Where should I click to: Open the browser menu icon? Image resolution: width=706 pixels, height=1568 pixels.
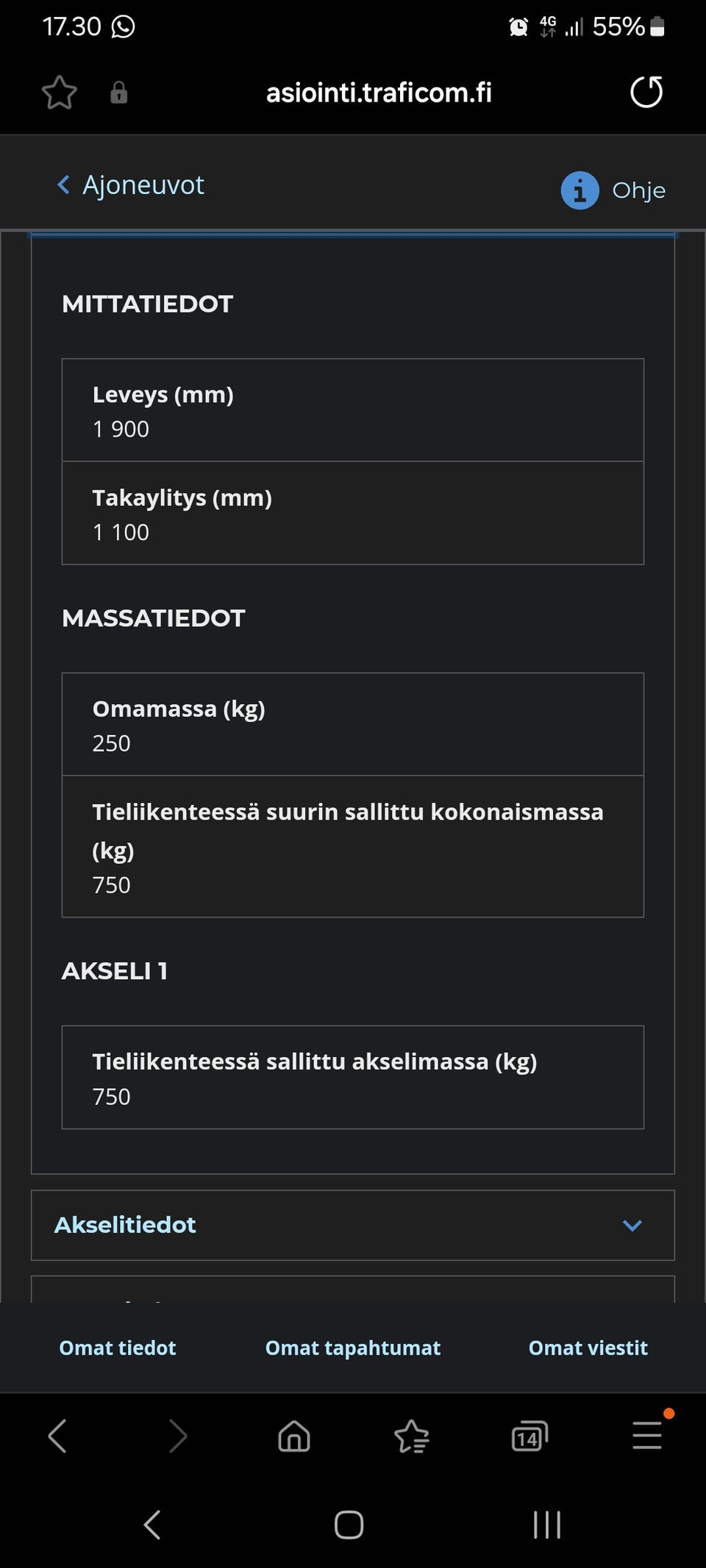click(x=646, y=1436)
